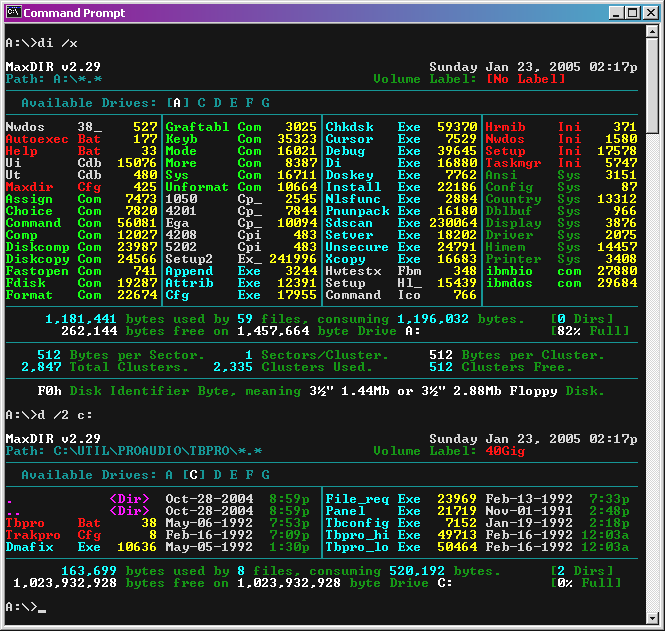Click the 'F0h' disk identifier byte
The width and height of the screenshot is (665, 631).
click(x=49, y=391)
